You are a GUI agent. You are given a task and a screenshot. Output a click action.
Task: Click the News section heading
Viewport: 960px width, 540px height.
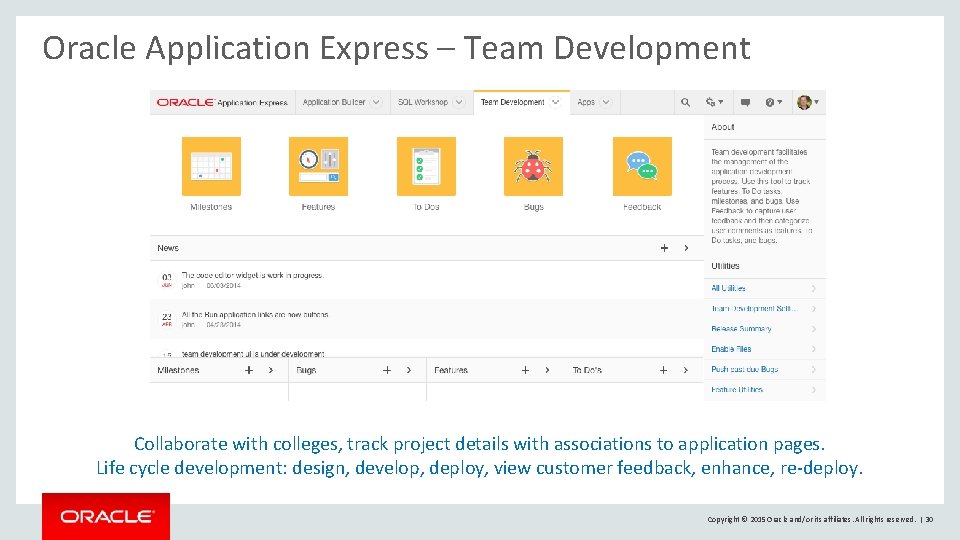coord(168,248)
